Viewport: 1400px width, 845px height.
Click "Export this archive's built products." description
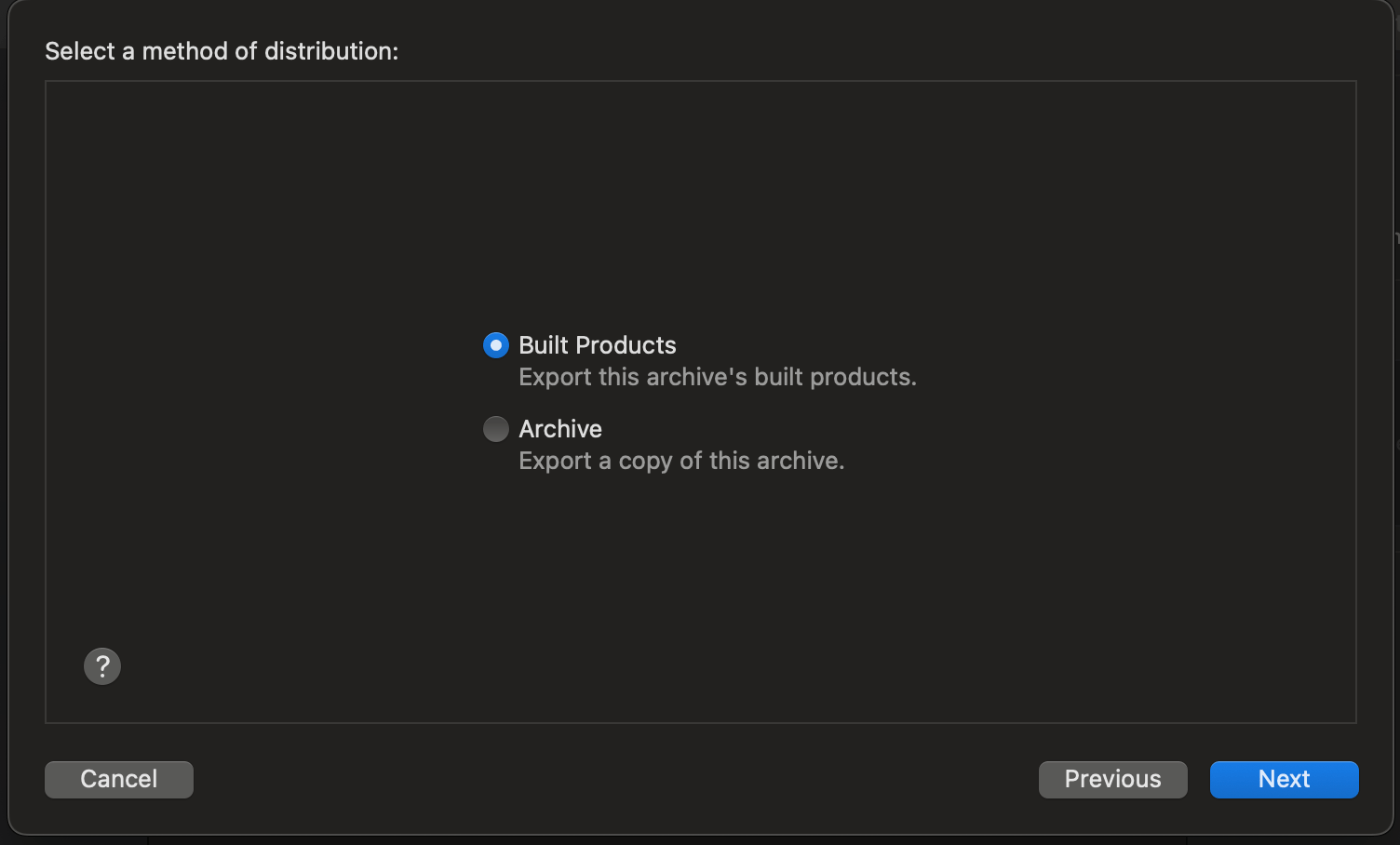717,377
